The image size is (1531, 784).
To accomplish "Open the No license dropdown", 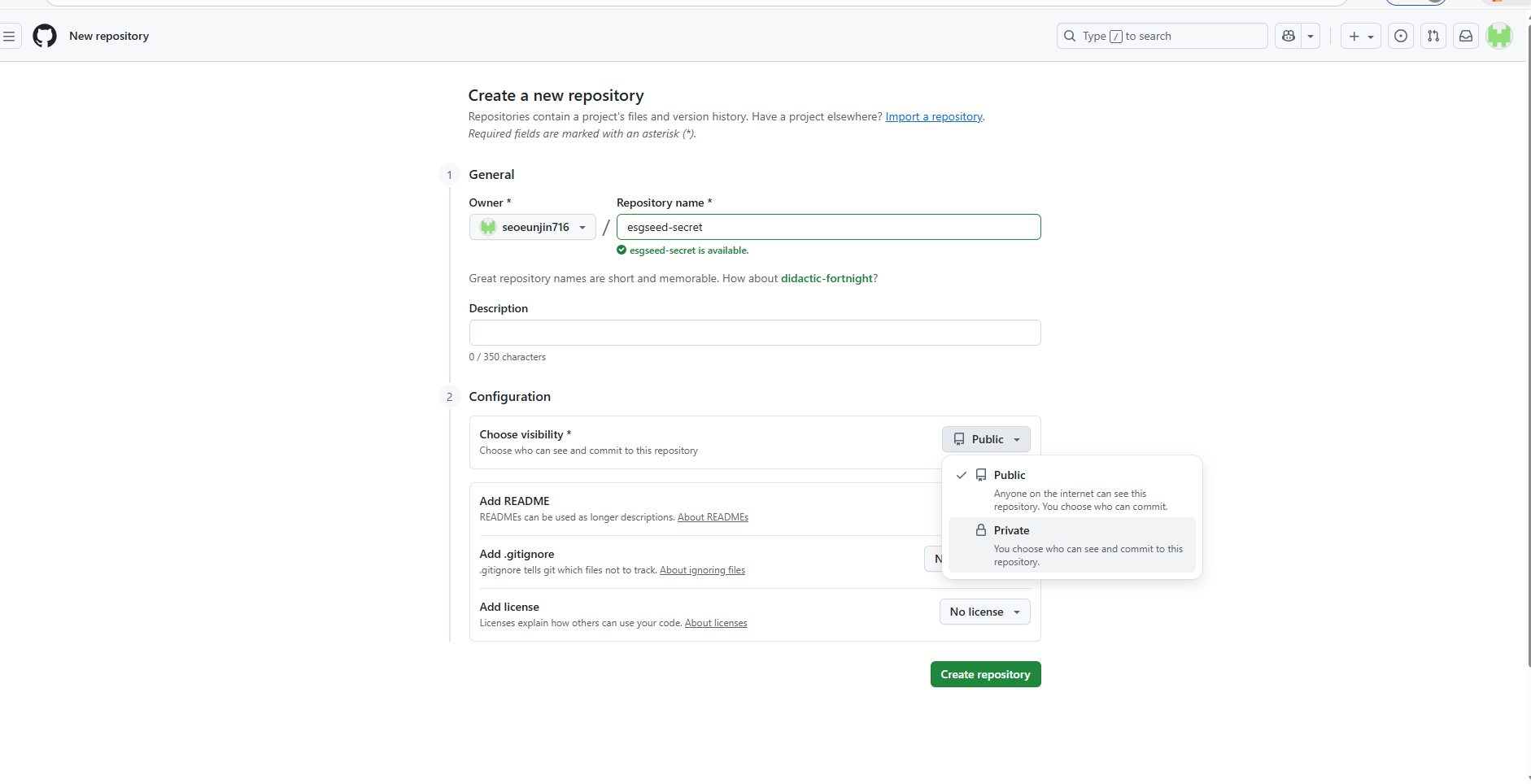I will click(x=984, y=612).
